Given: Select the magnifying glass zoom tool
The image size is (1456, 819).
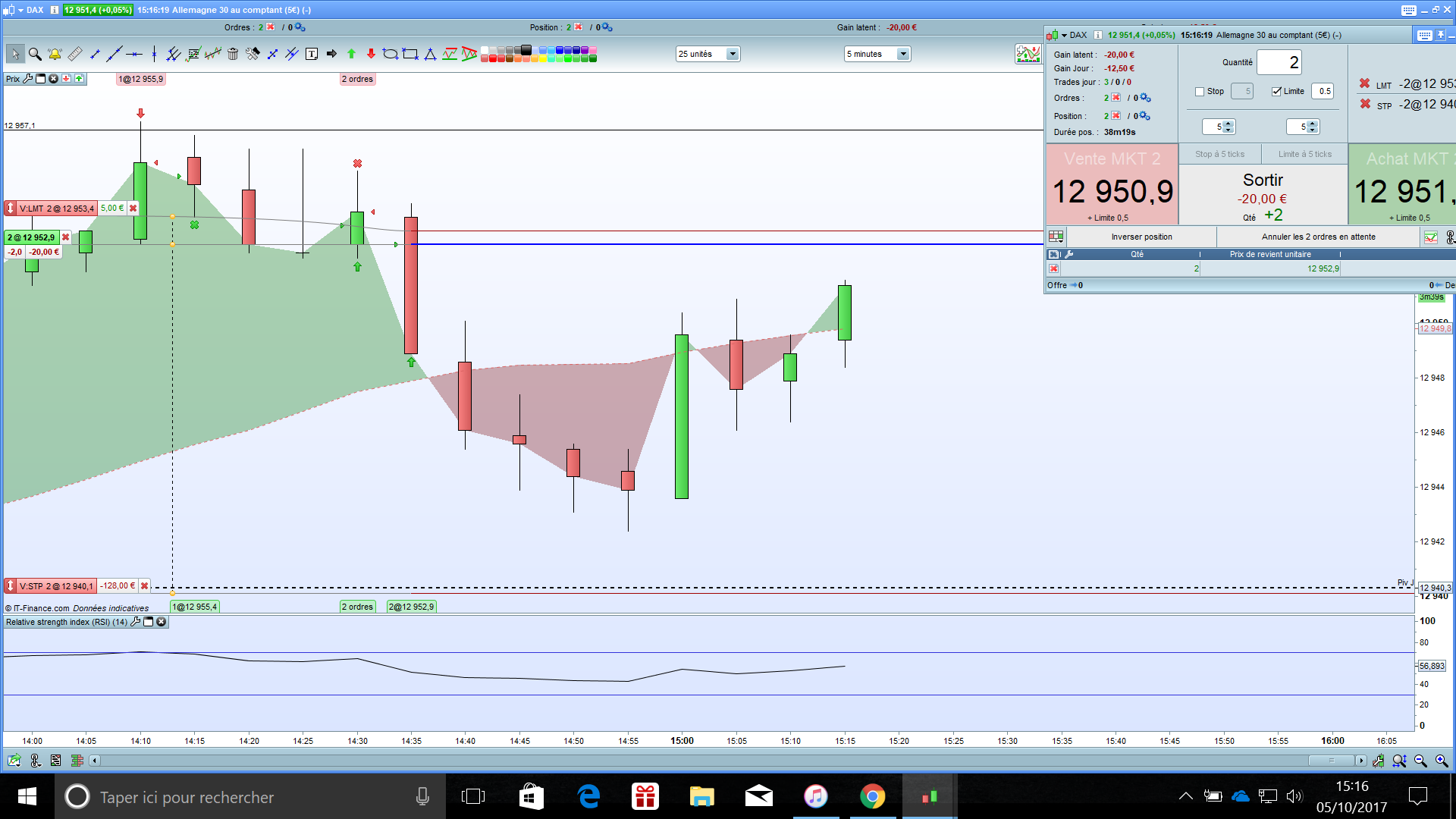Looking at the screenshot, I should [35, 54].
